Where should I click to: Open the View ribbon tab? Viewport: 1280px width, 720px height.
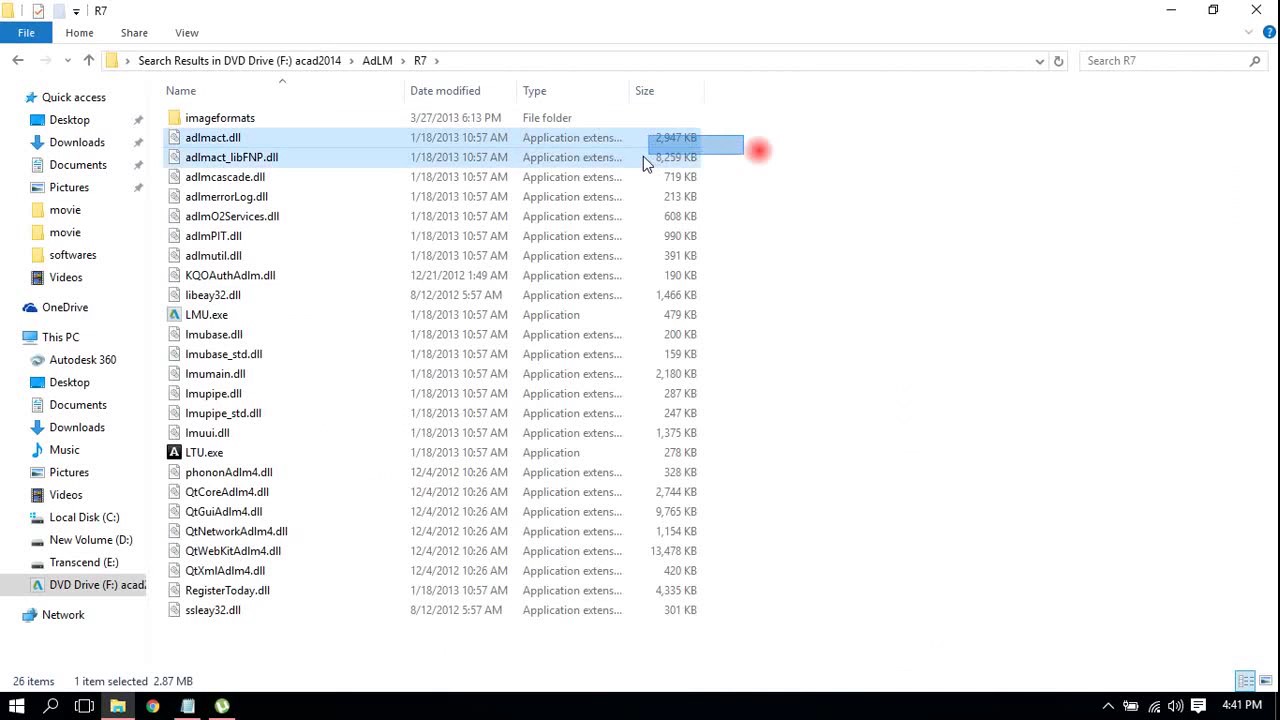point(187,33)
